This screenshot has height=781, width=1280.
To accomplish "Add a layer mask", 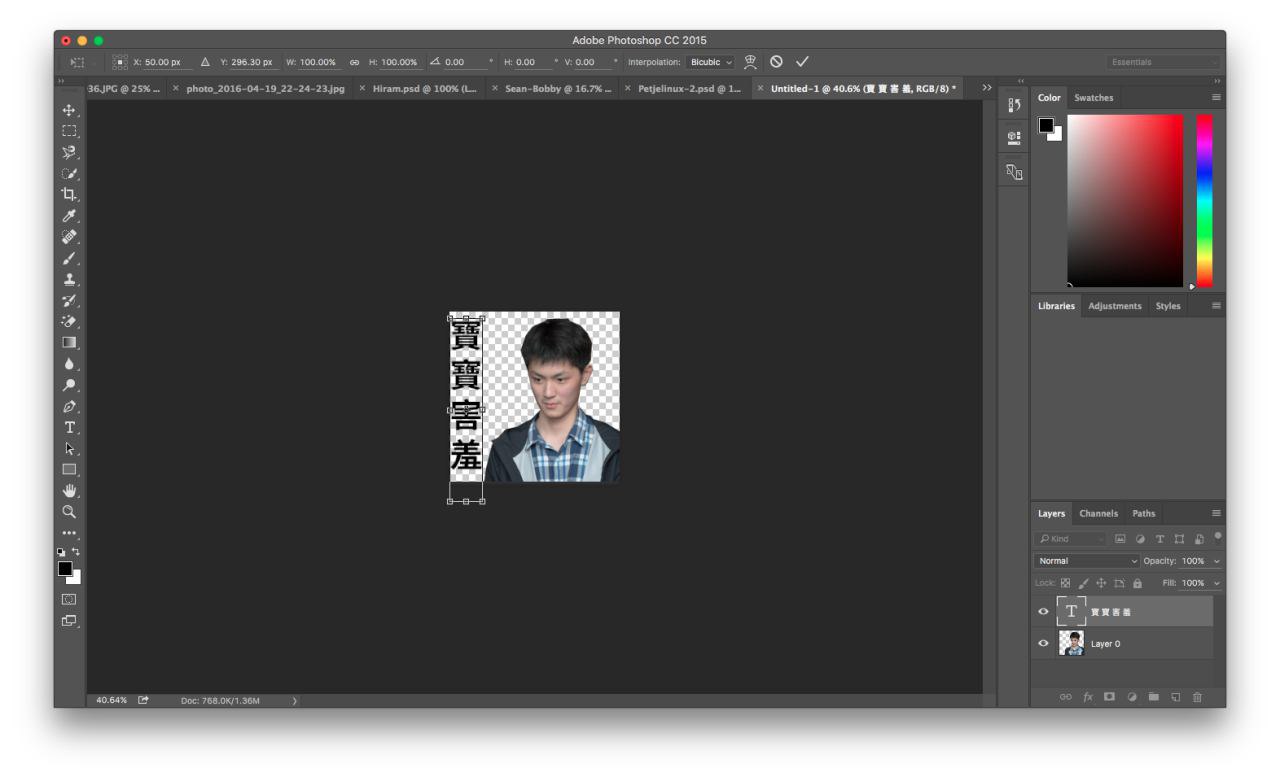I will pos(1109,697).
